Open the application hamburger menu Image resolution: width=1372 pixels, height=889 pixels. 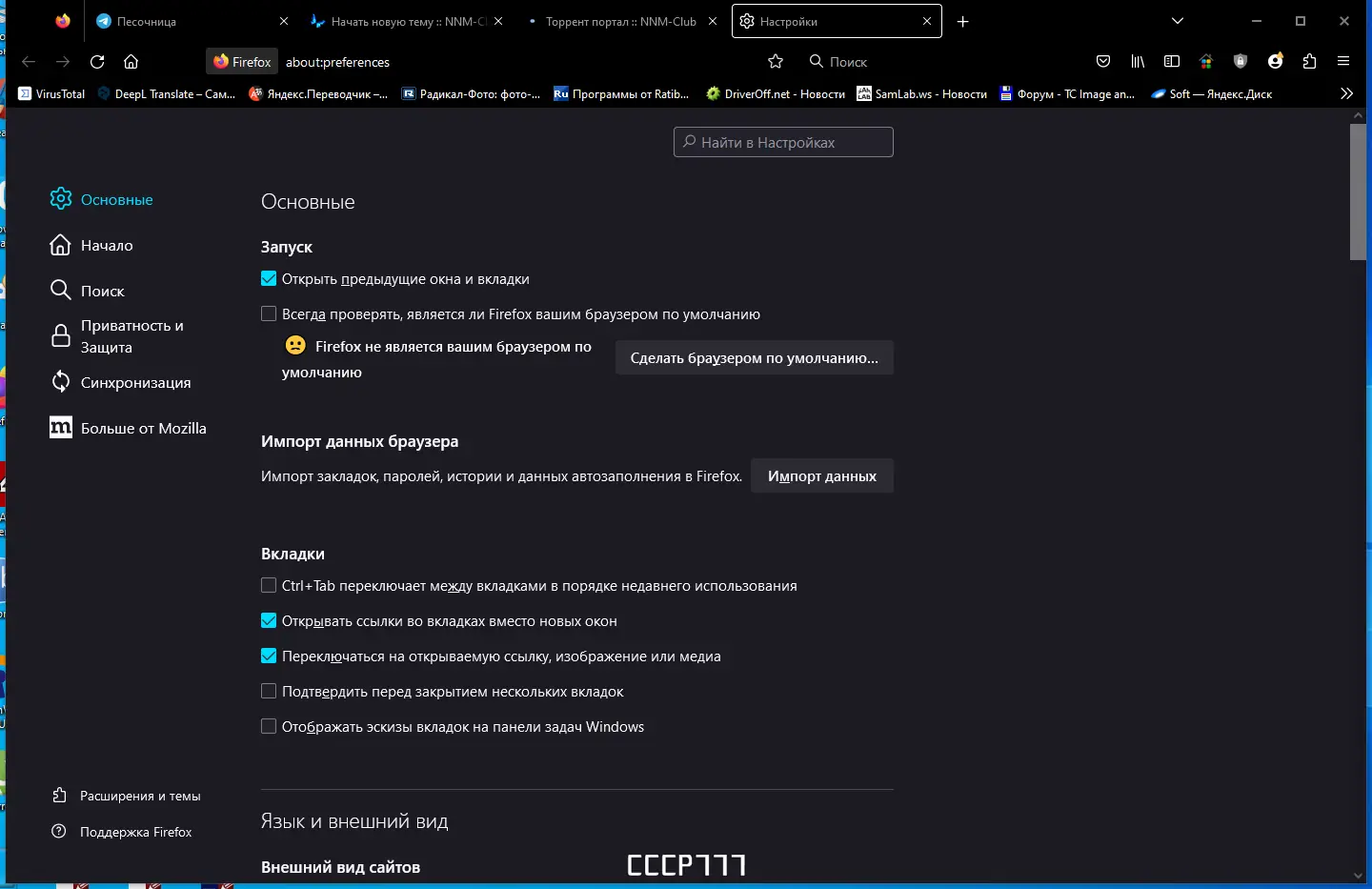pos(1342,61)
